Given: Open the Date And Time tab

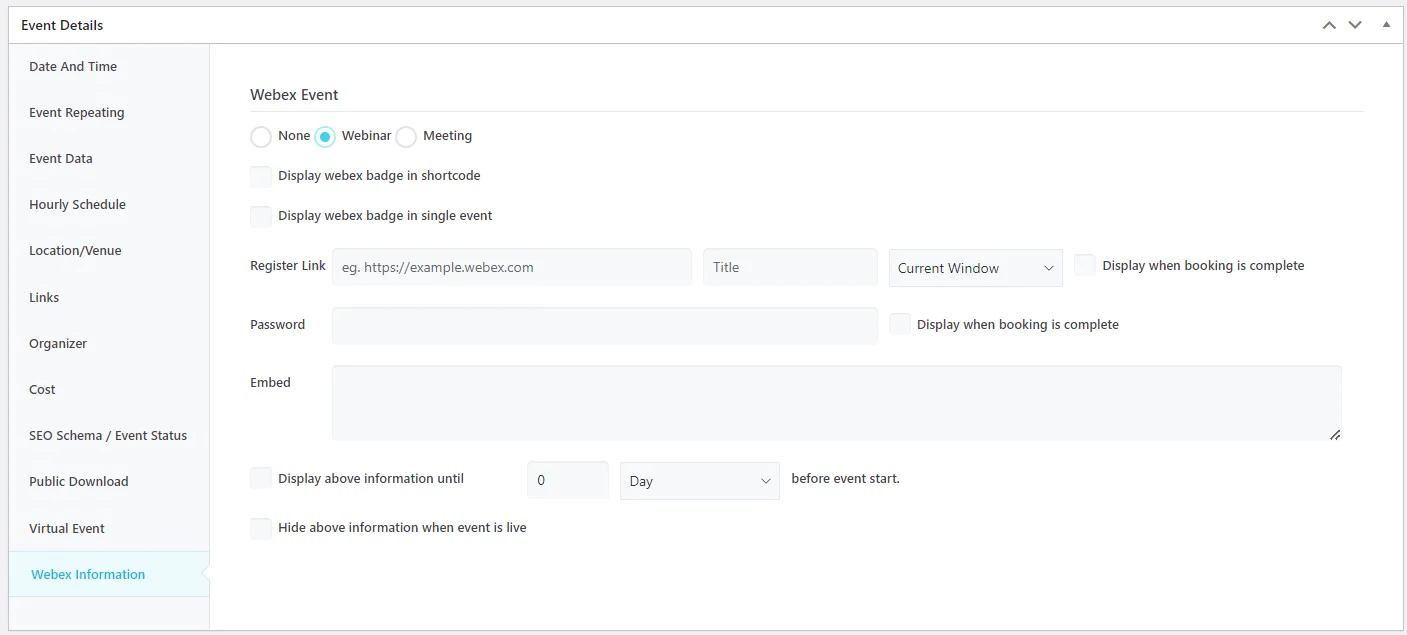Looking at the screenshot, I should 73,67.
